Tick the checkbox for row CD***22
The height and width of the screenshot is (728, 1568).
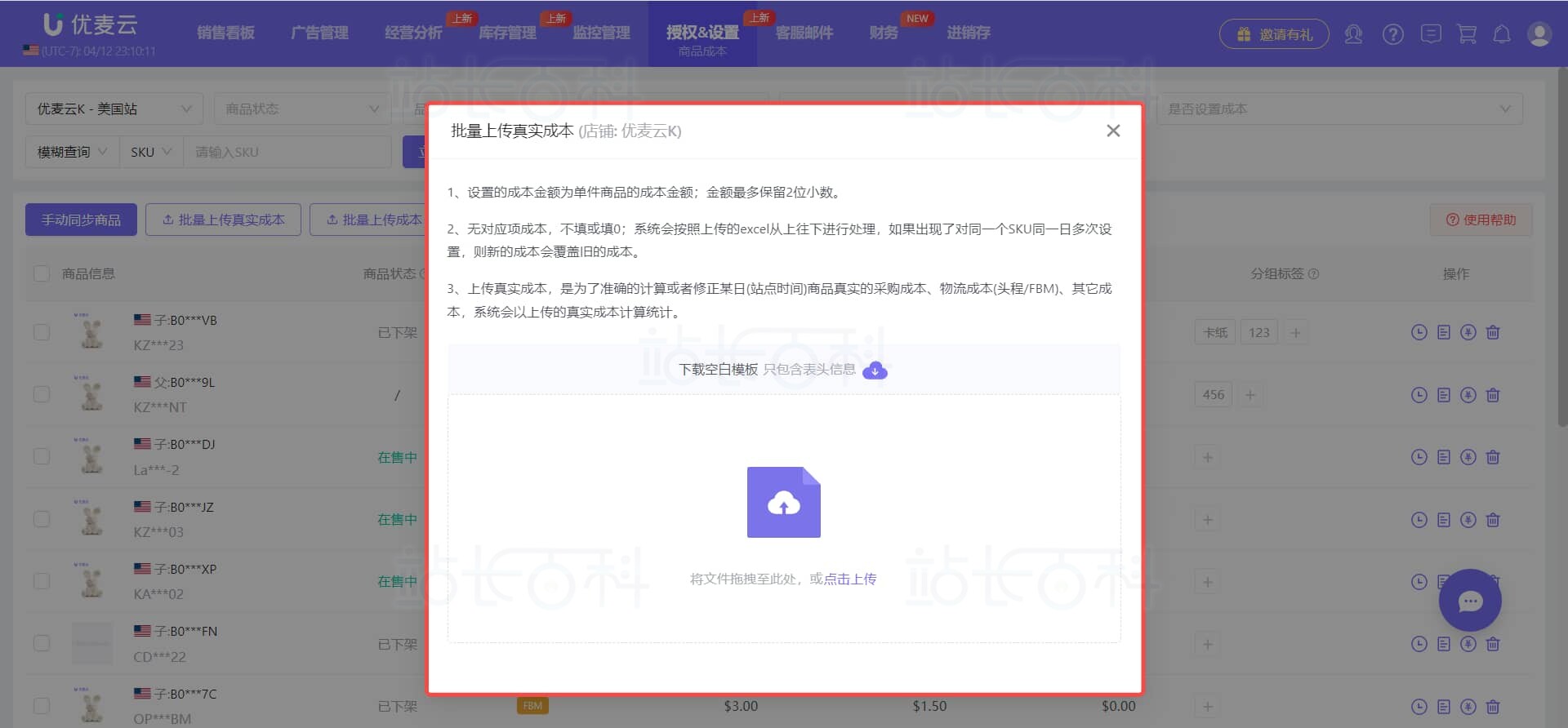click(x=42, y=643)
